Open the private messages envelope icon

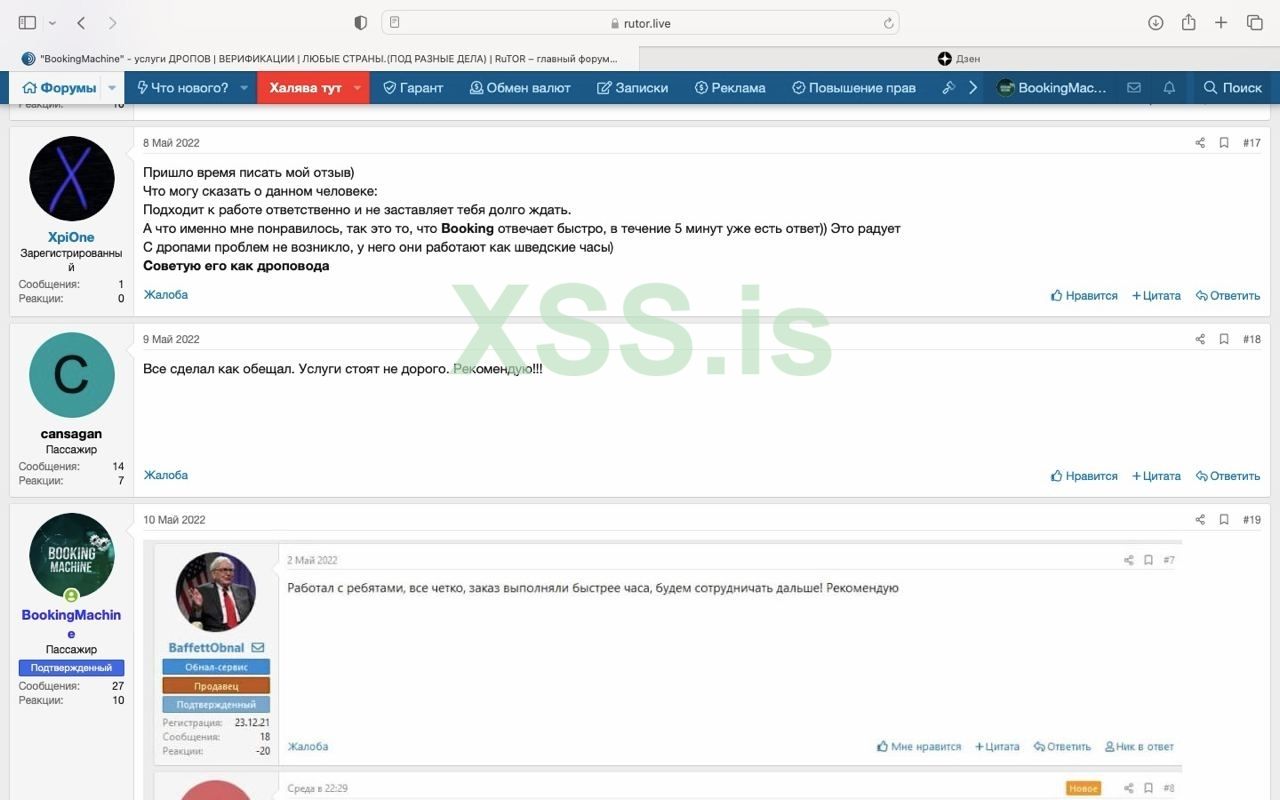(x=1134, y=88)
